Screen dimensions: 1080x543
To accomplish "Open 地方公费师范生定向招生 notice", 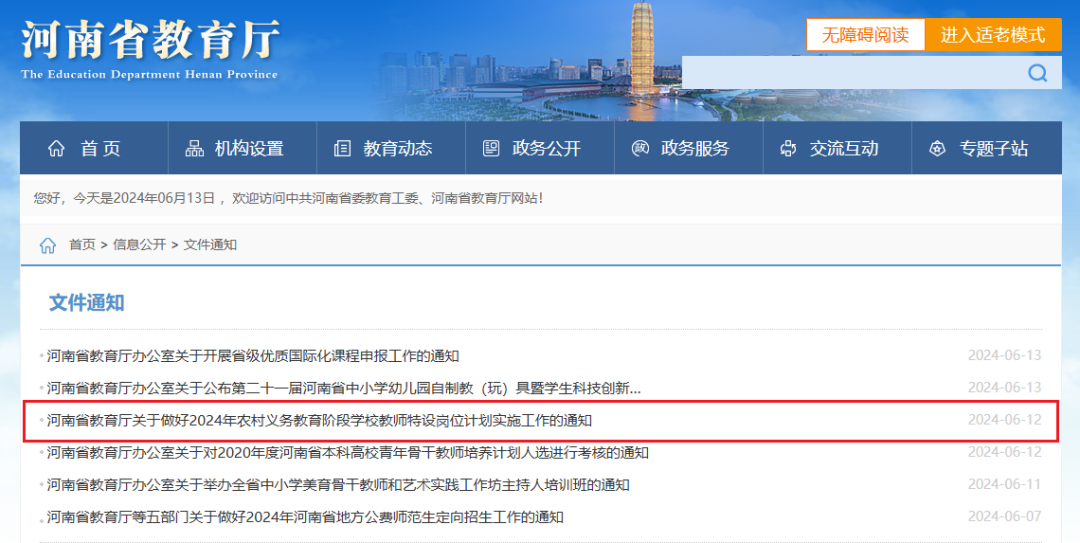I will tap(305, 517).
